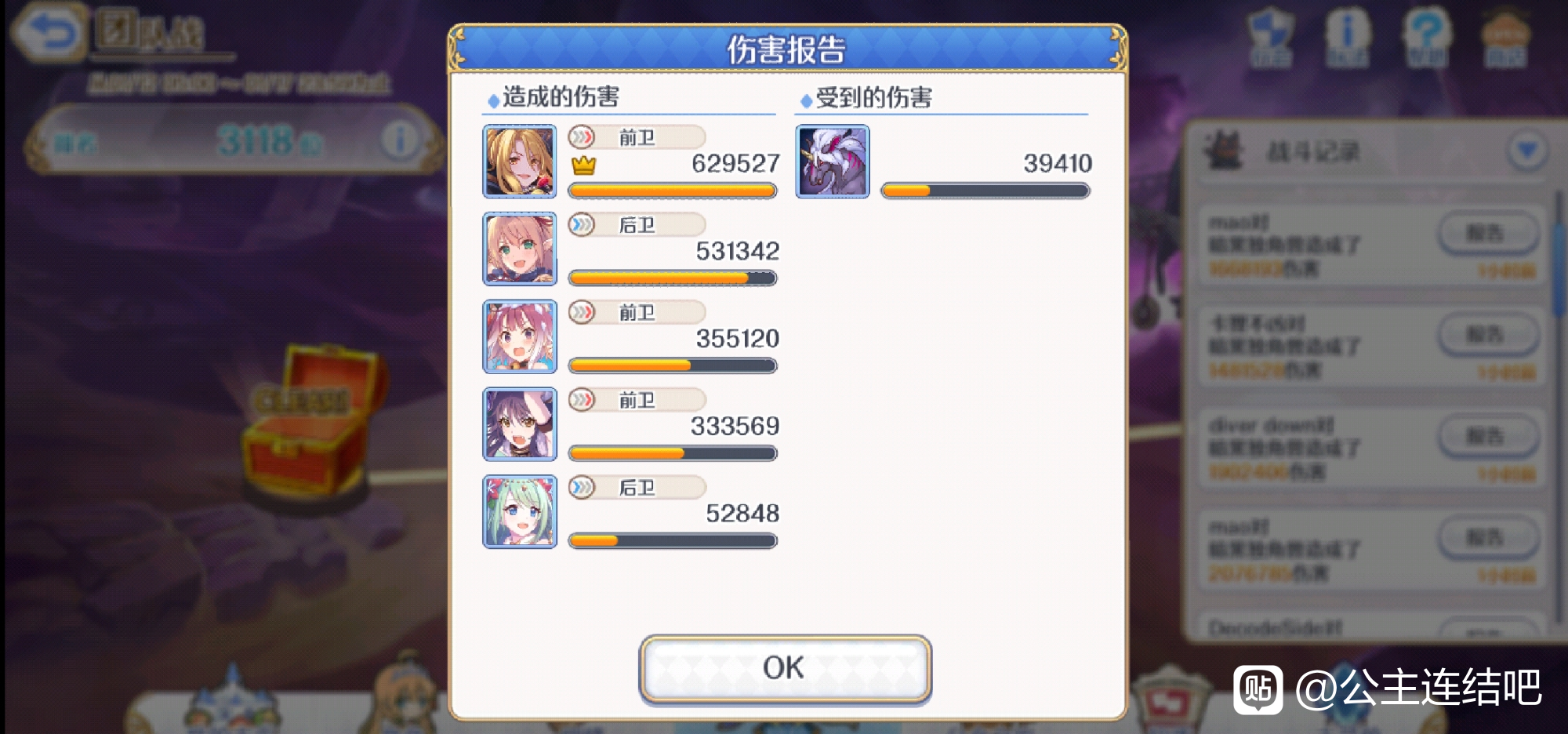Select the dark-haired character portrait dealing 333569
The width and height of the screenshot is (1568, 734).
point(519,424)
